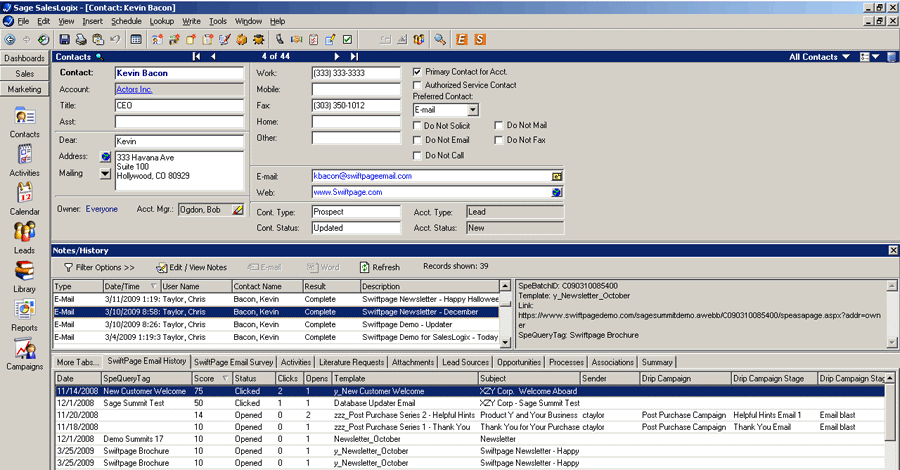900x470 pixels.
Task: Go to previous contact record
Action: [x=214, y=56]
